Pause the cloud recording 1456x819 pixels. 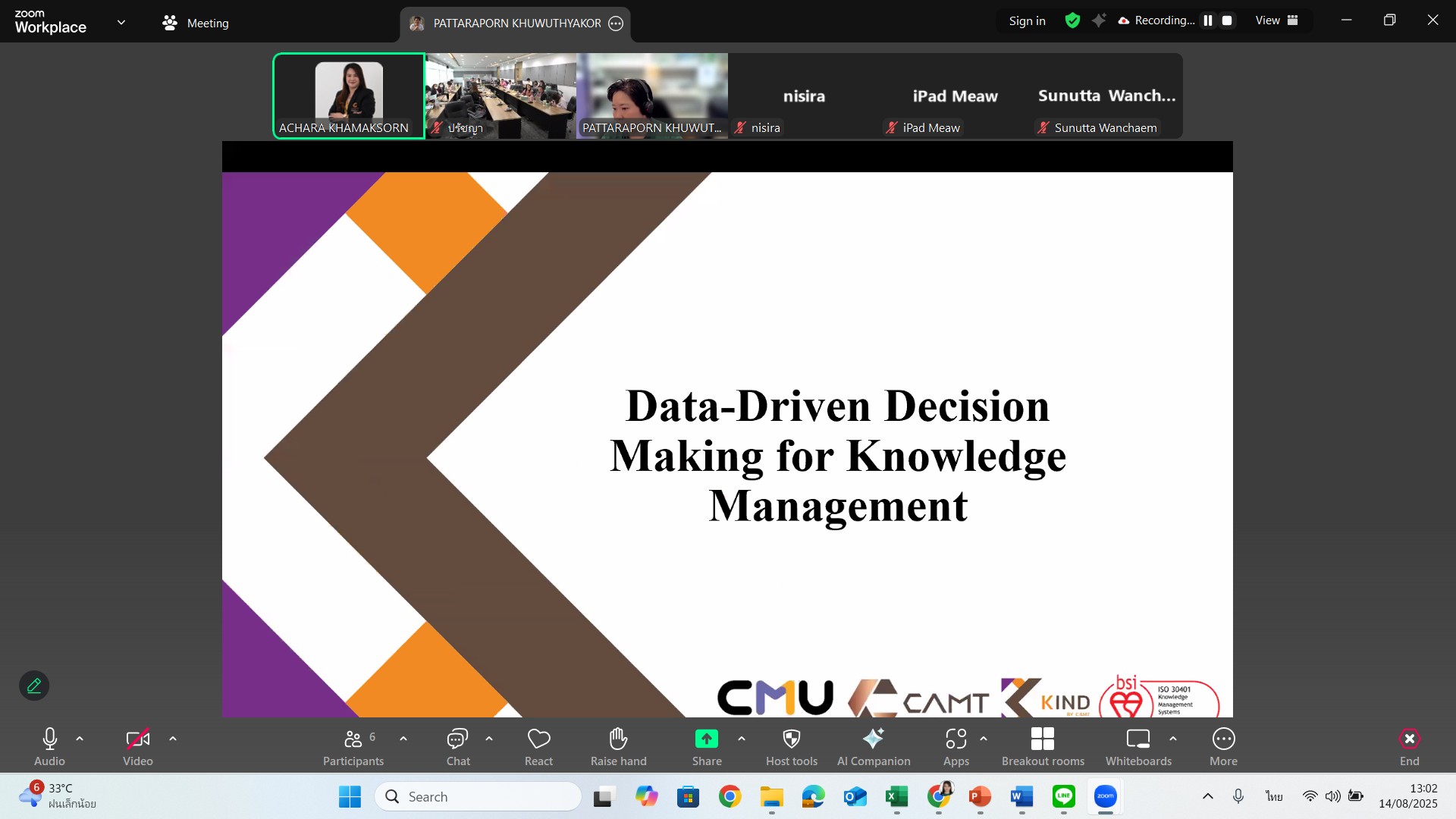(1208, 20)
